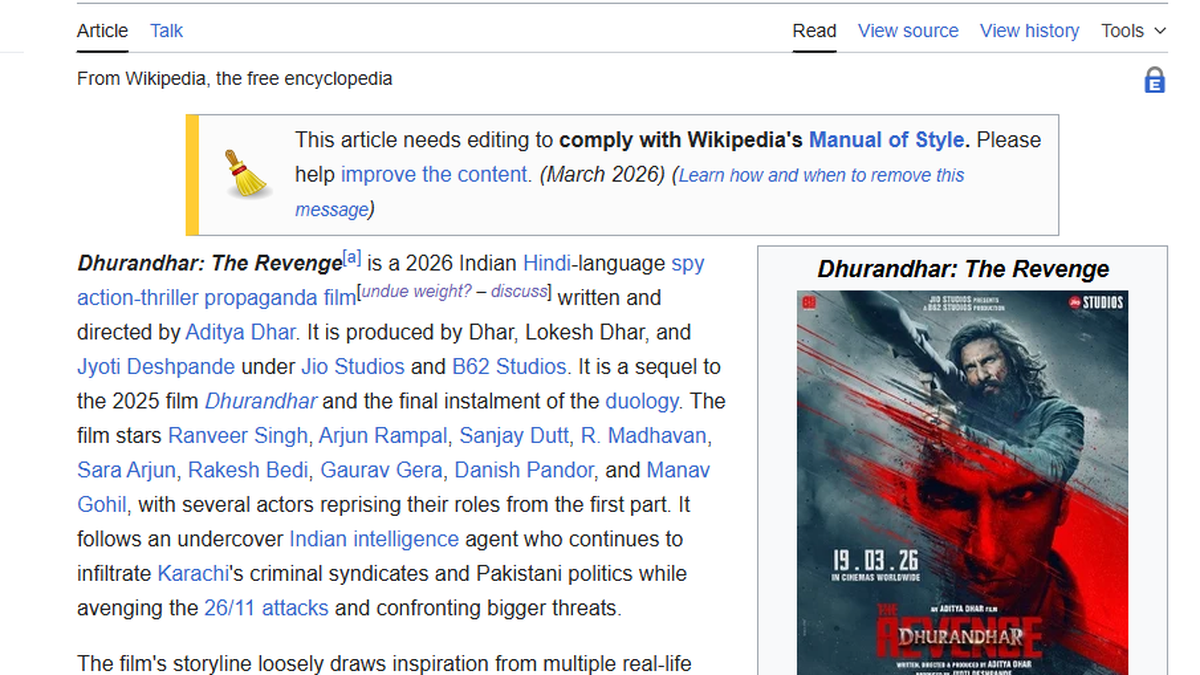The height and width of the screenshot is (675, 1200).
Task: Click the 'improve the content' link
Action: 434,175
